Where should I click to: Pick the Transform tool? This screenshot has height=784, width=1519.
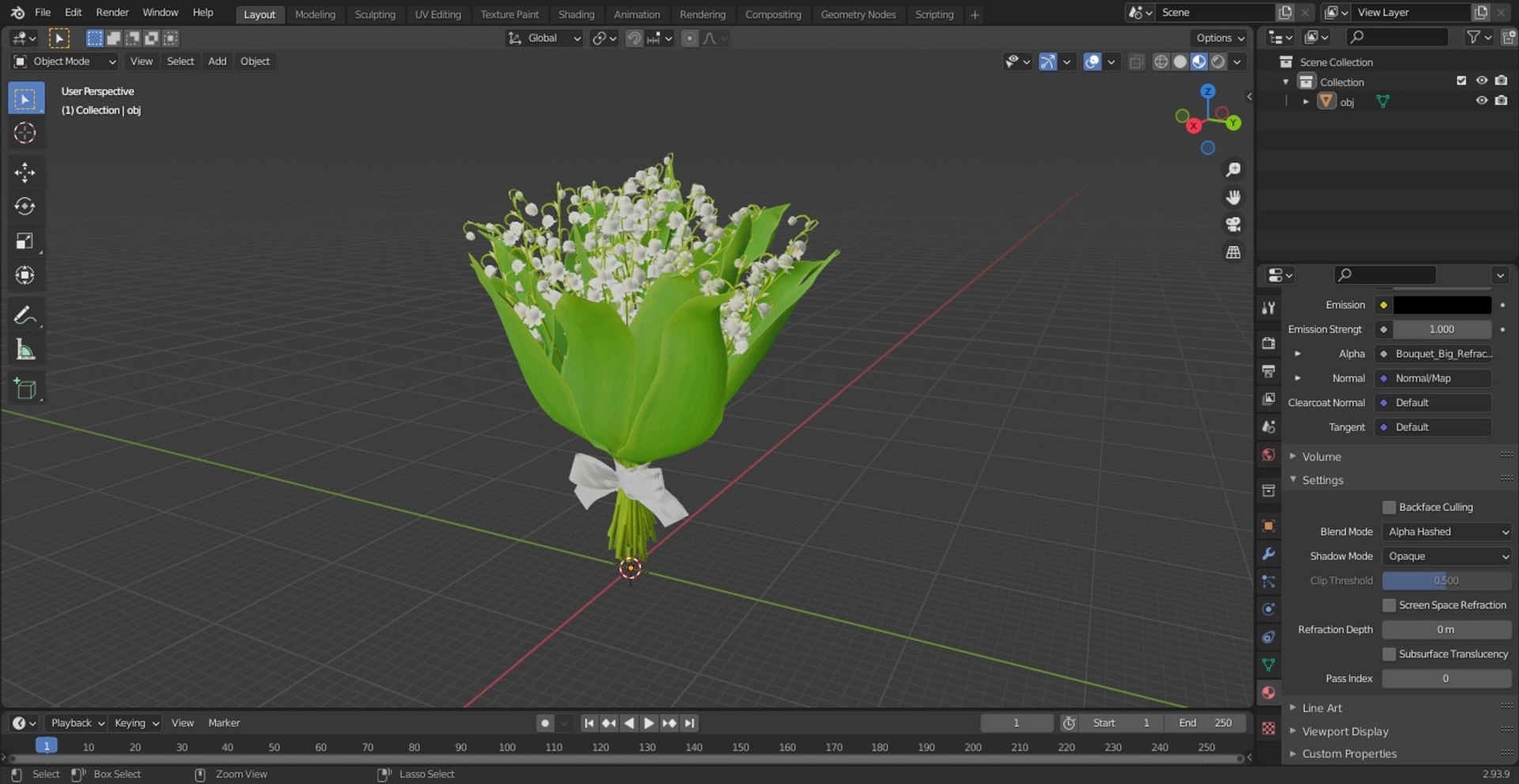click(25, 275)
